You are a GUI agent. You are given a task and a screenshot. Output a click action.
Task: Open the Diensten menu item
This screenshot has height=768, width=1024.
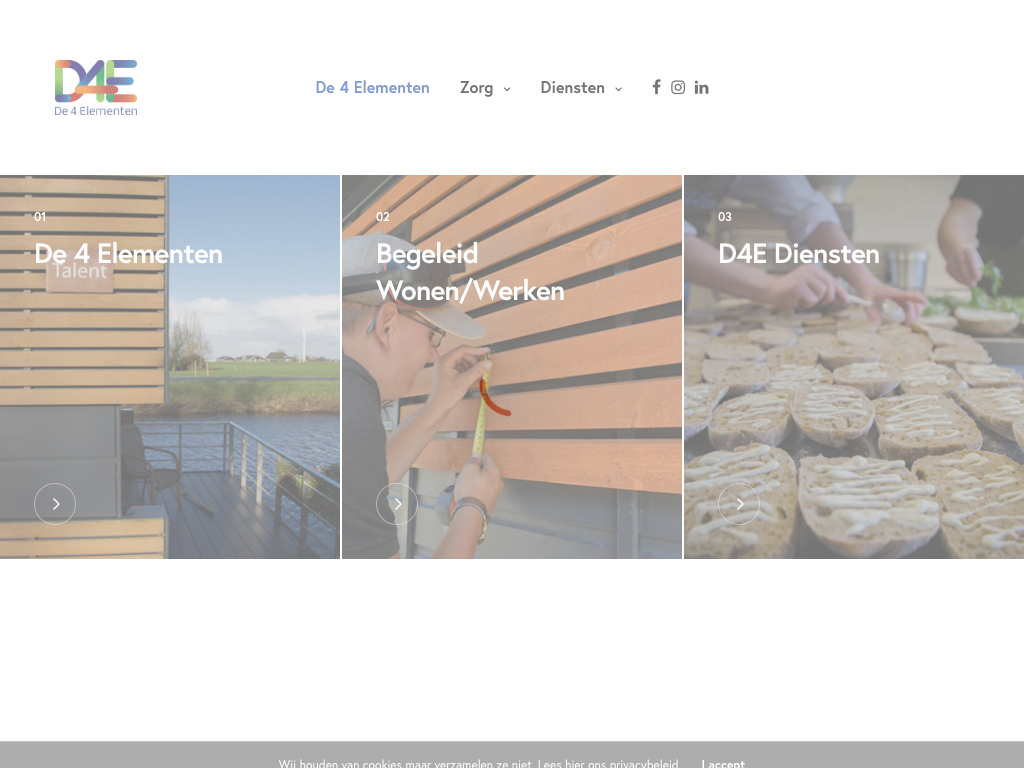coord(572,88)
